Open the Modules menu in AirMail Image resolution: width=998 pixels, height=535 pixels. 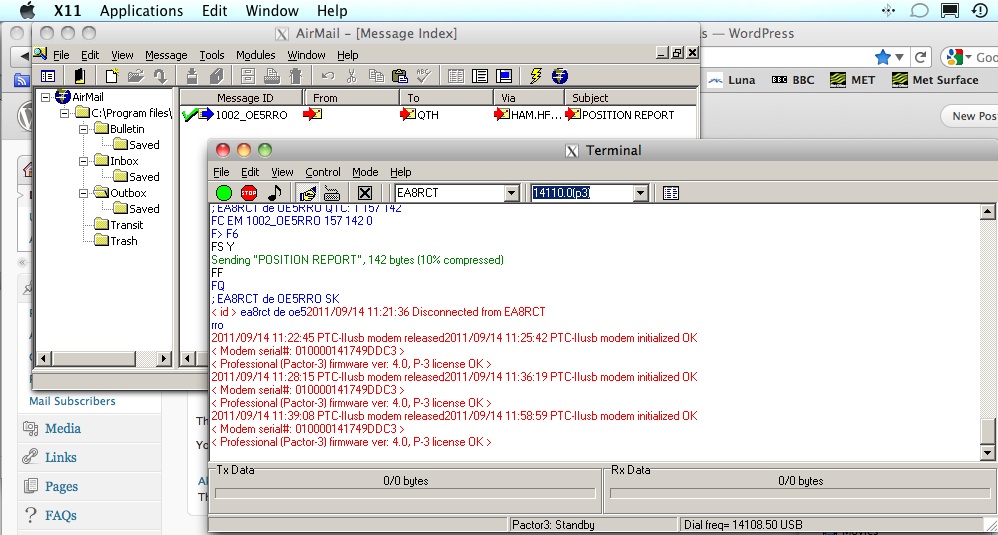(255, 55)
